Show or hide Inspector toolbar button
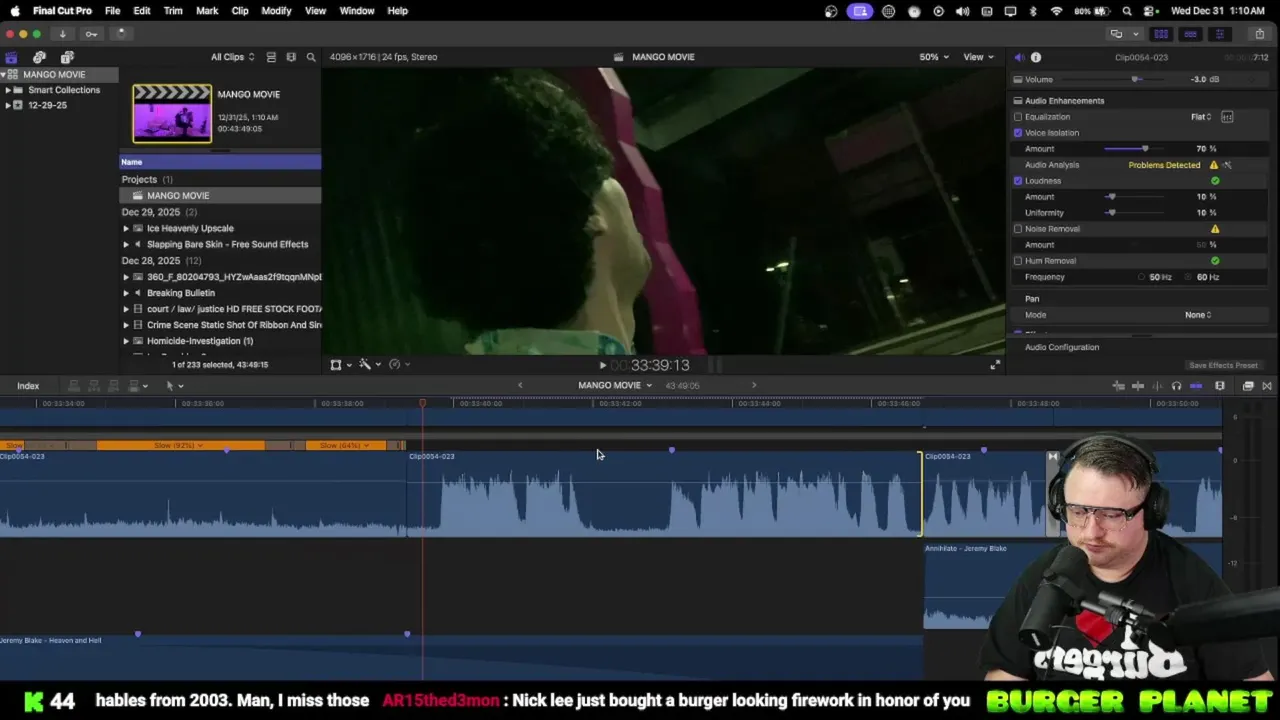 (x=1219, y=33)
